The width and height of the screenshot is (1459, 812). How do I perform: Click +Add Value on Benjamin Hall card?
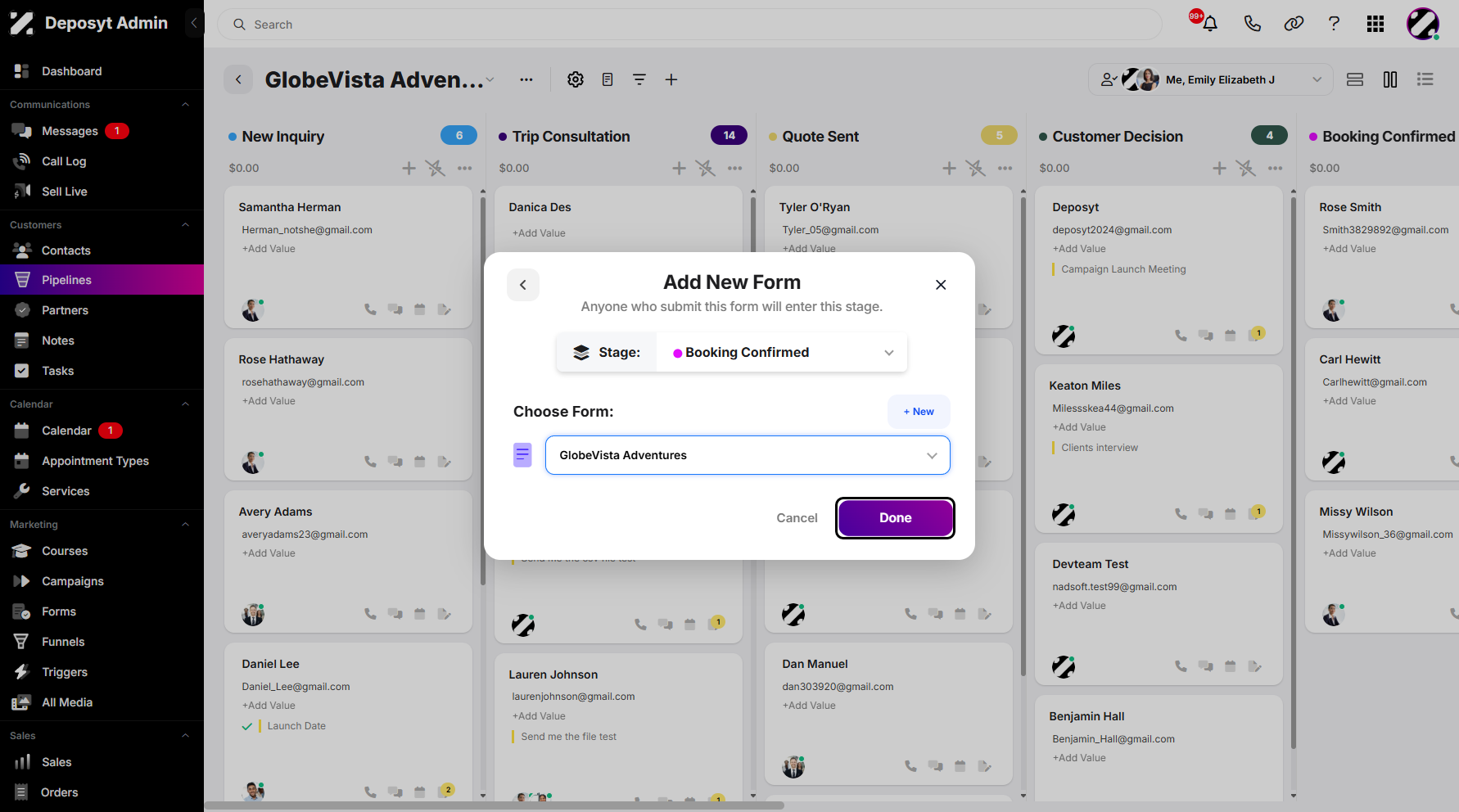pyautogui.click(x=1079, y=758)
